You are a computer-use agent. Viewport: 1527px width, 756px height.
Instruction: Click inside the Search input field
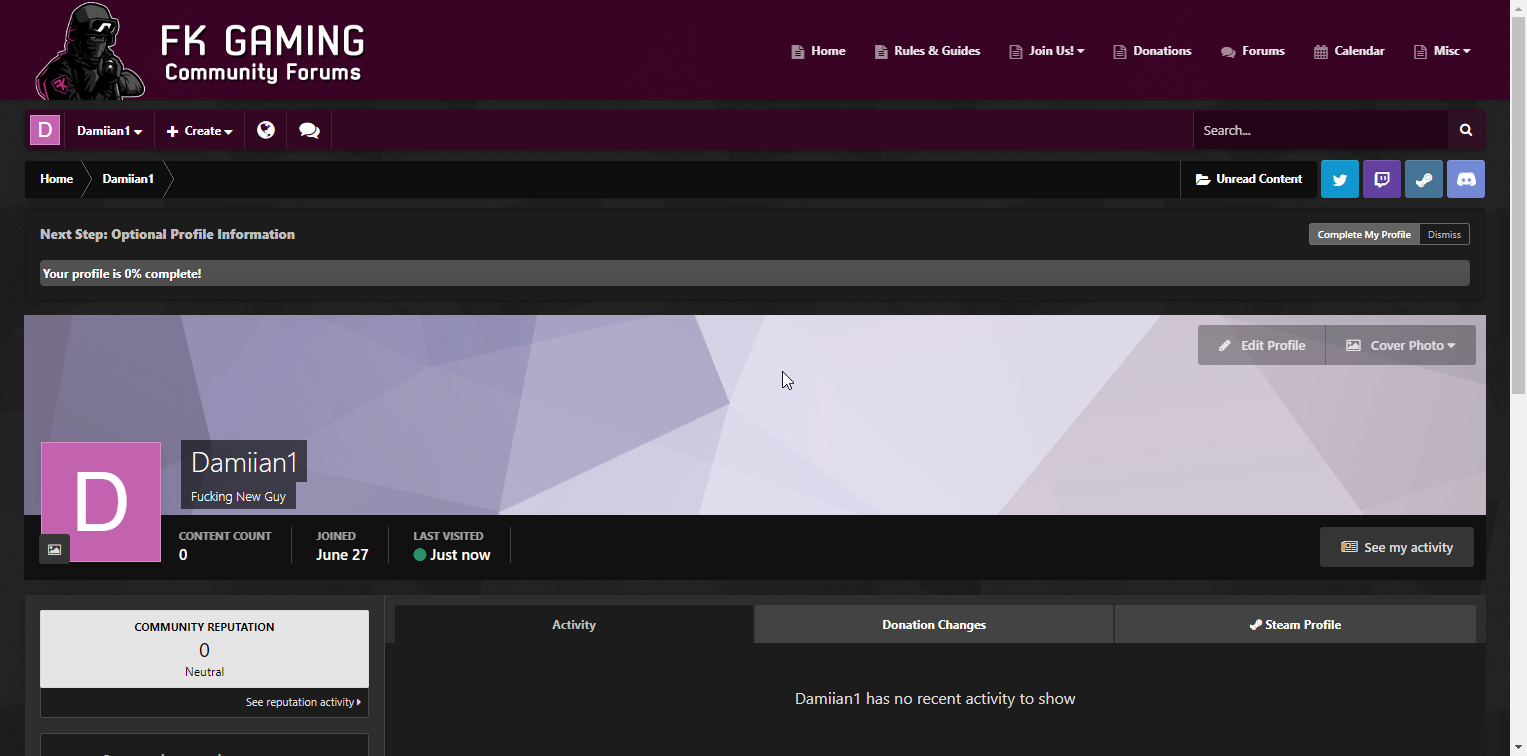[1320, 131]
